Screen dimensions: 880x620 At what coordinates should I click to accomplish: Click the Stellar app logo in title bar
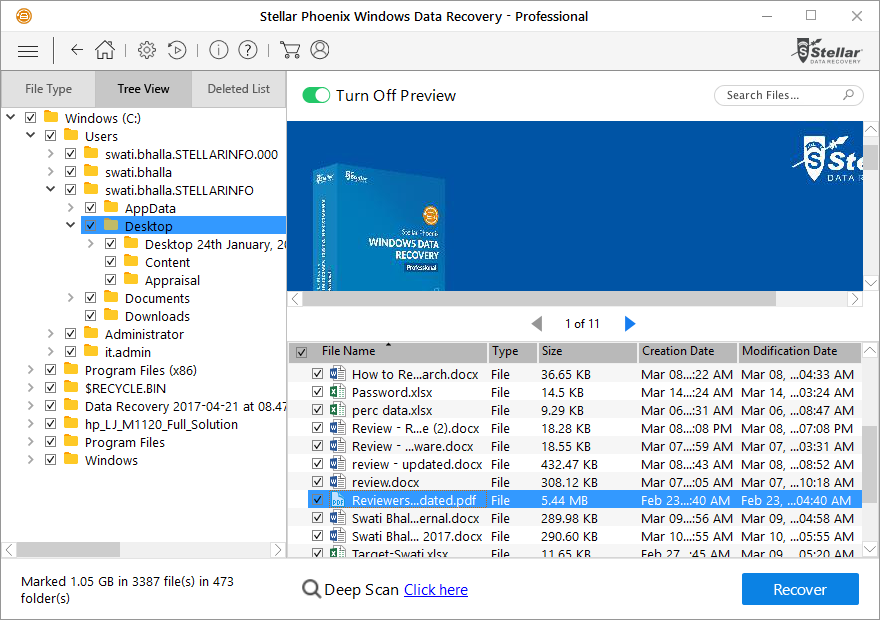(24, 16)
